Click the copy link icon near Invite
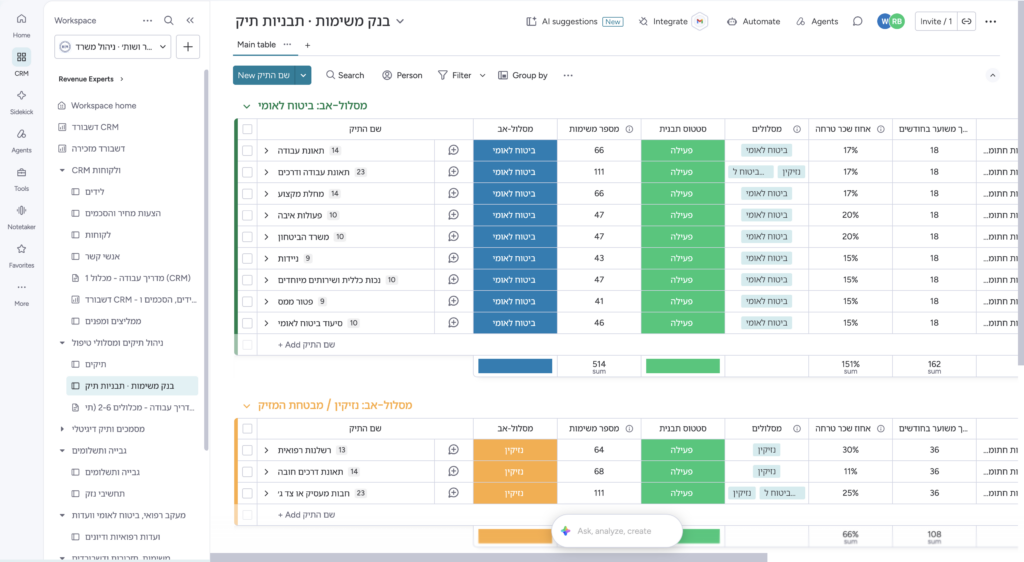1024x562 pixels. point(967,21)
